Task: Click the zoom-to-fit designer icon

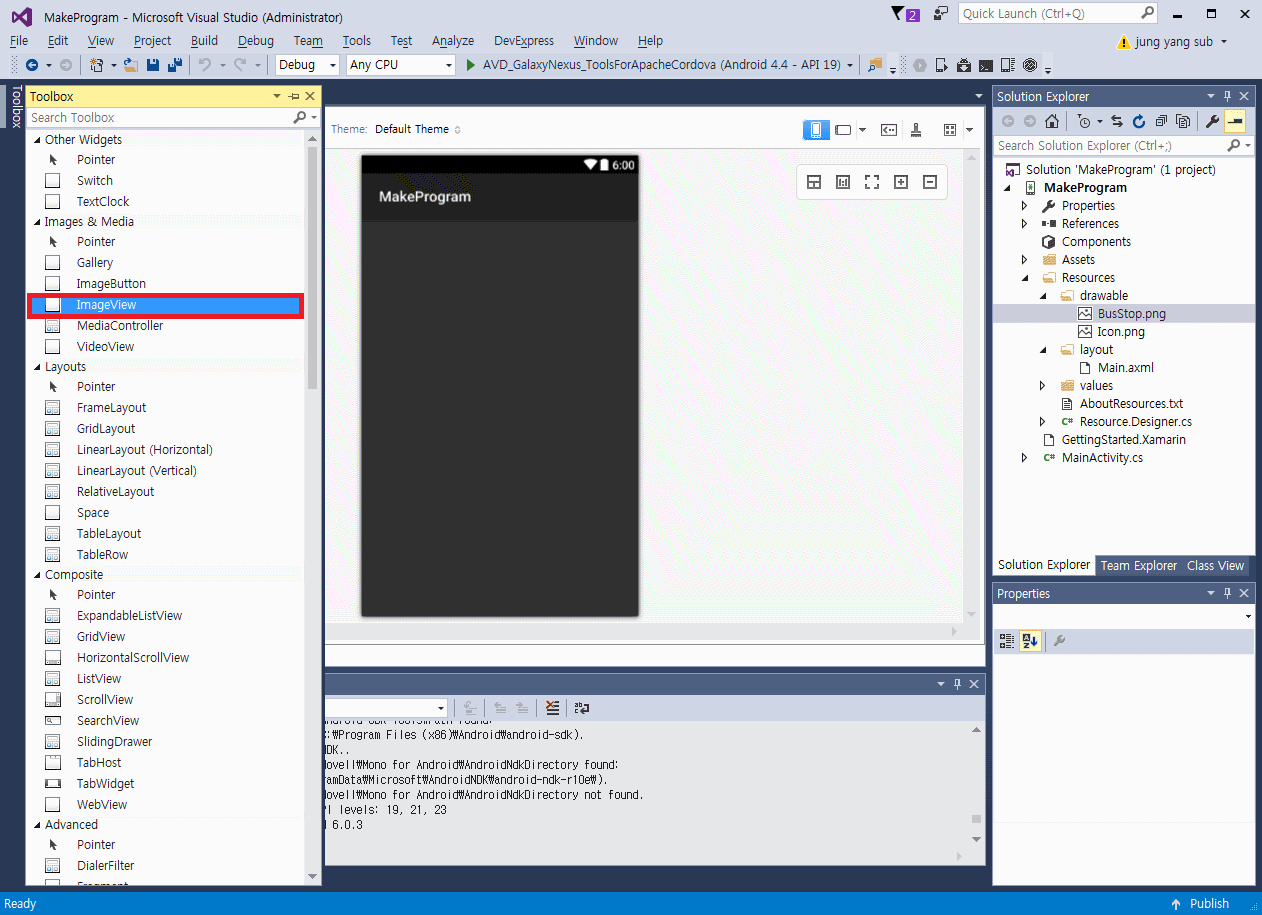Action: (x=871, y=182)
